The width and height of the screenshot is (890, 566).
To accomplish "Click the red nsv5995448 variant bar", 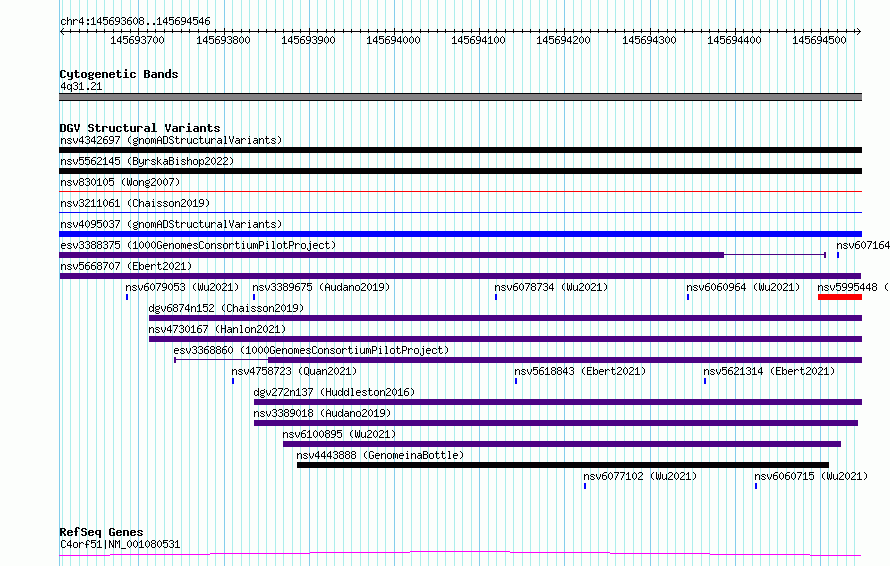I will pos(839,297).
